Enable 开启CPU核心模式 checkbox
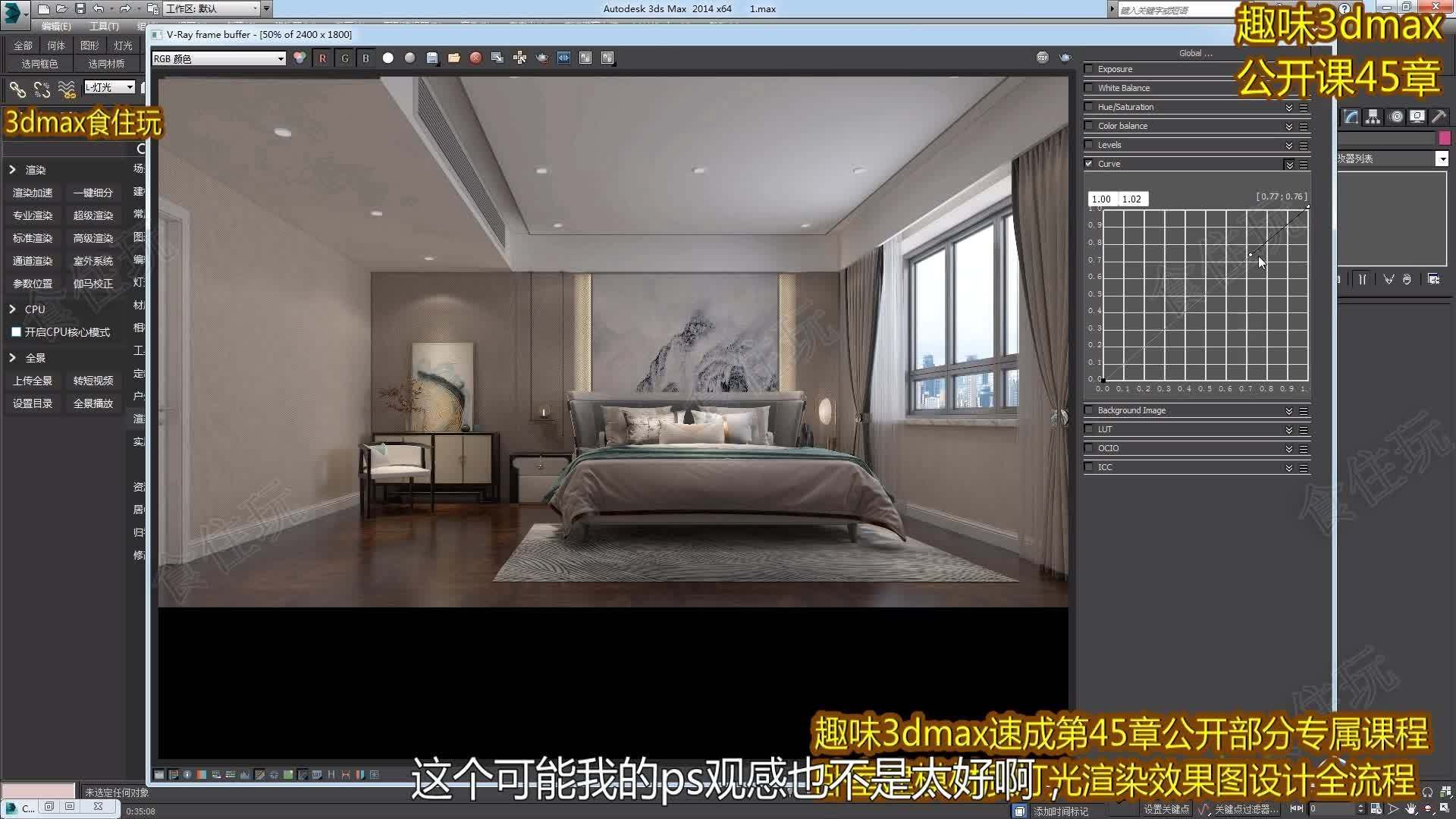 coord(16,332)
